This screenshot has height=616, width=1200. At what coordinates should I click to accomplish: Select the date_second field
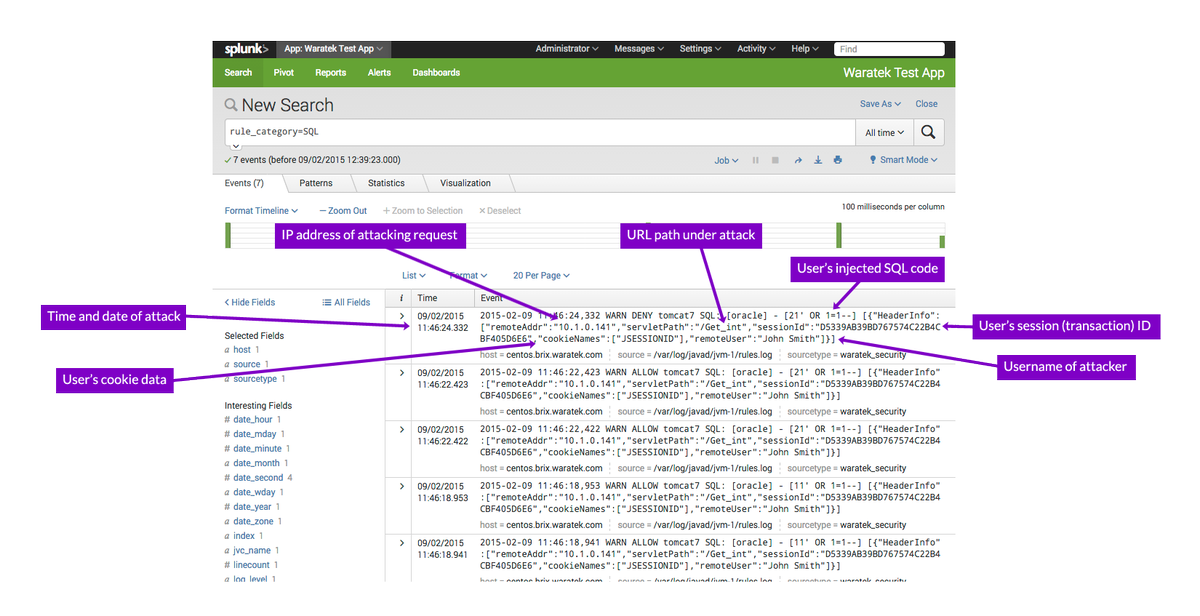pyautogui.click(x=259, y=478)
